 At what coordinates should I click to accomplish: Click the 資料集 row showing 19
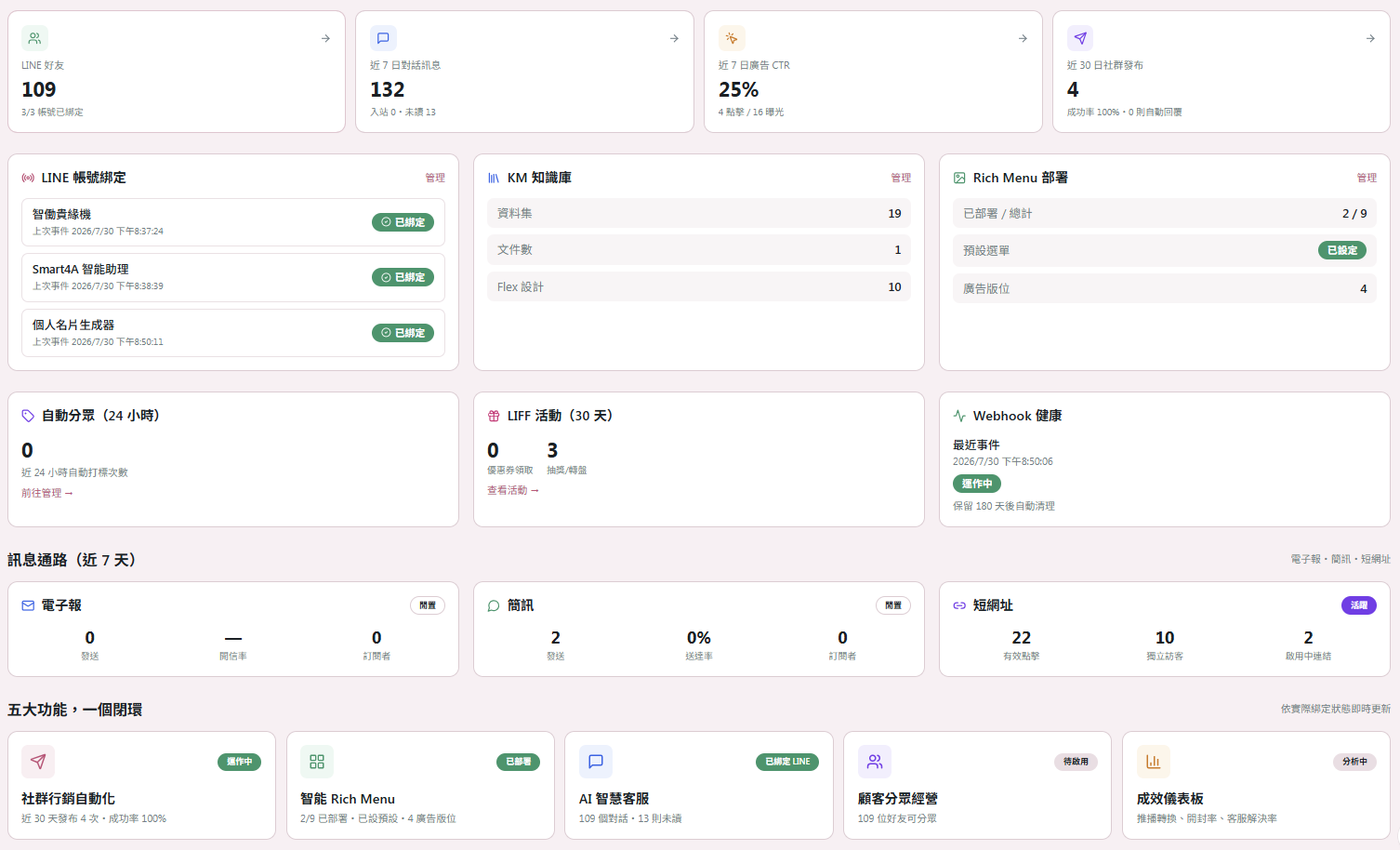click(x=699, y=213)
